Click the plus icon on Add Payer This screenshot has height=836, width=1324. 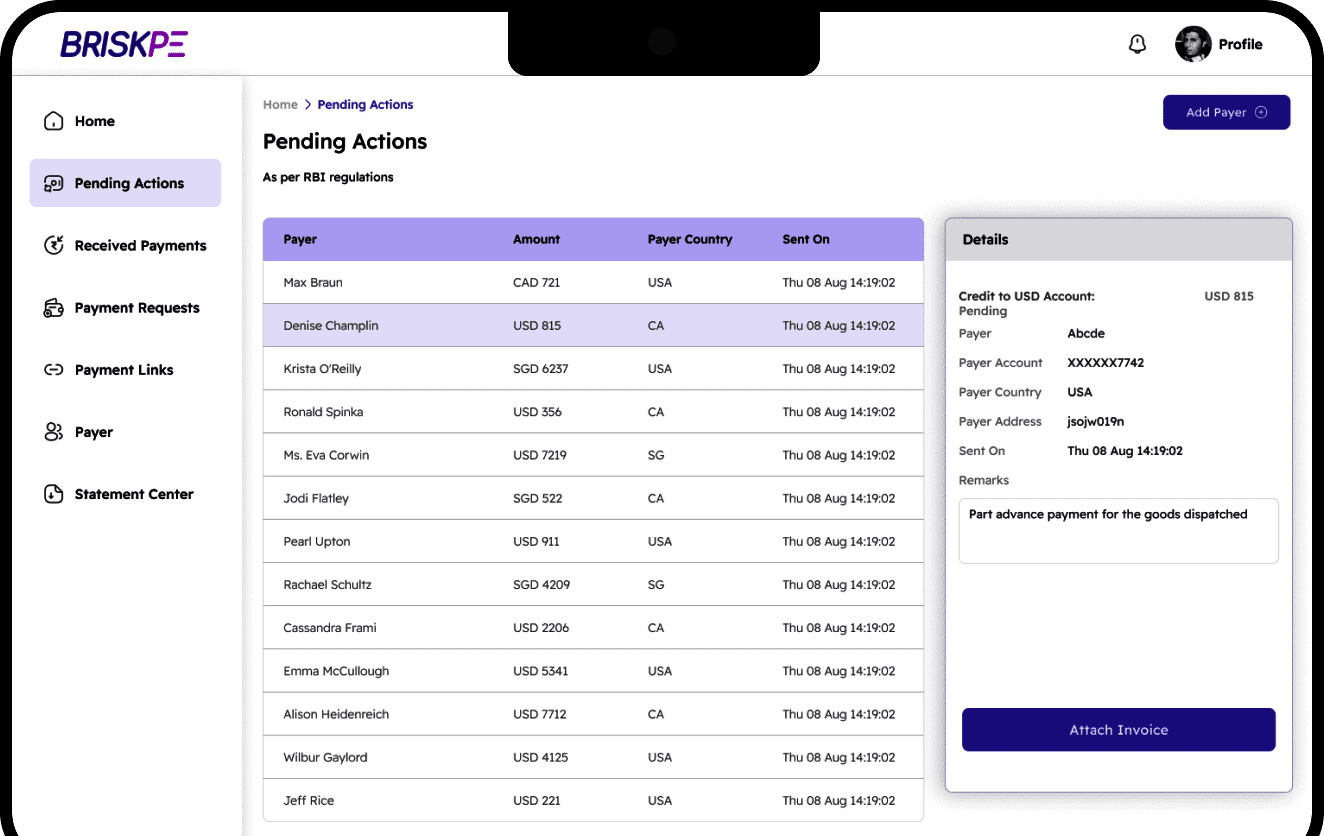[x=1261, y=112]
